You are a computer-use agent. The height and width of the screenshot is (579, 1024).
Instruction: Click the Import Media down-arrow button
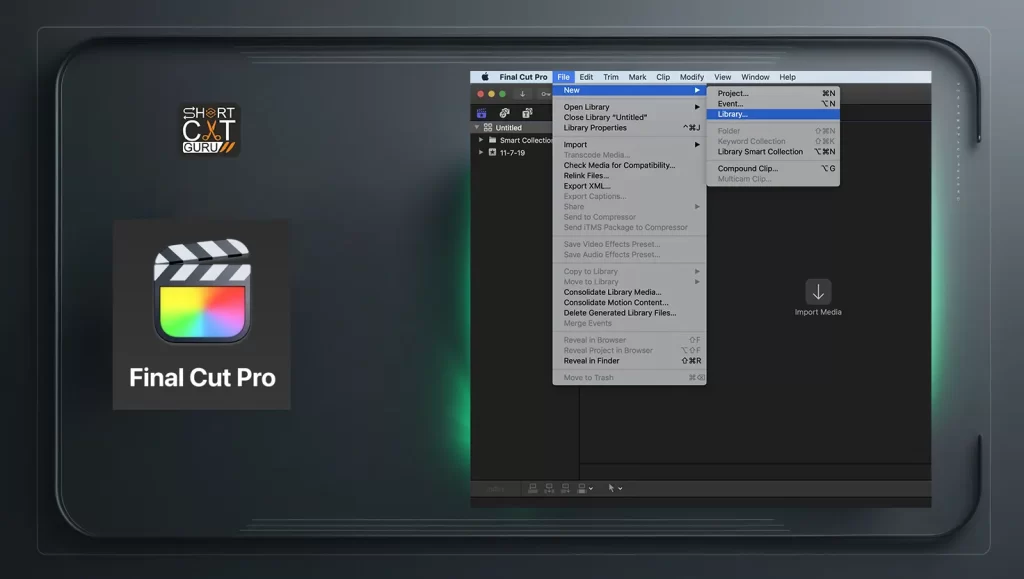[818, 292]
